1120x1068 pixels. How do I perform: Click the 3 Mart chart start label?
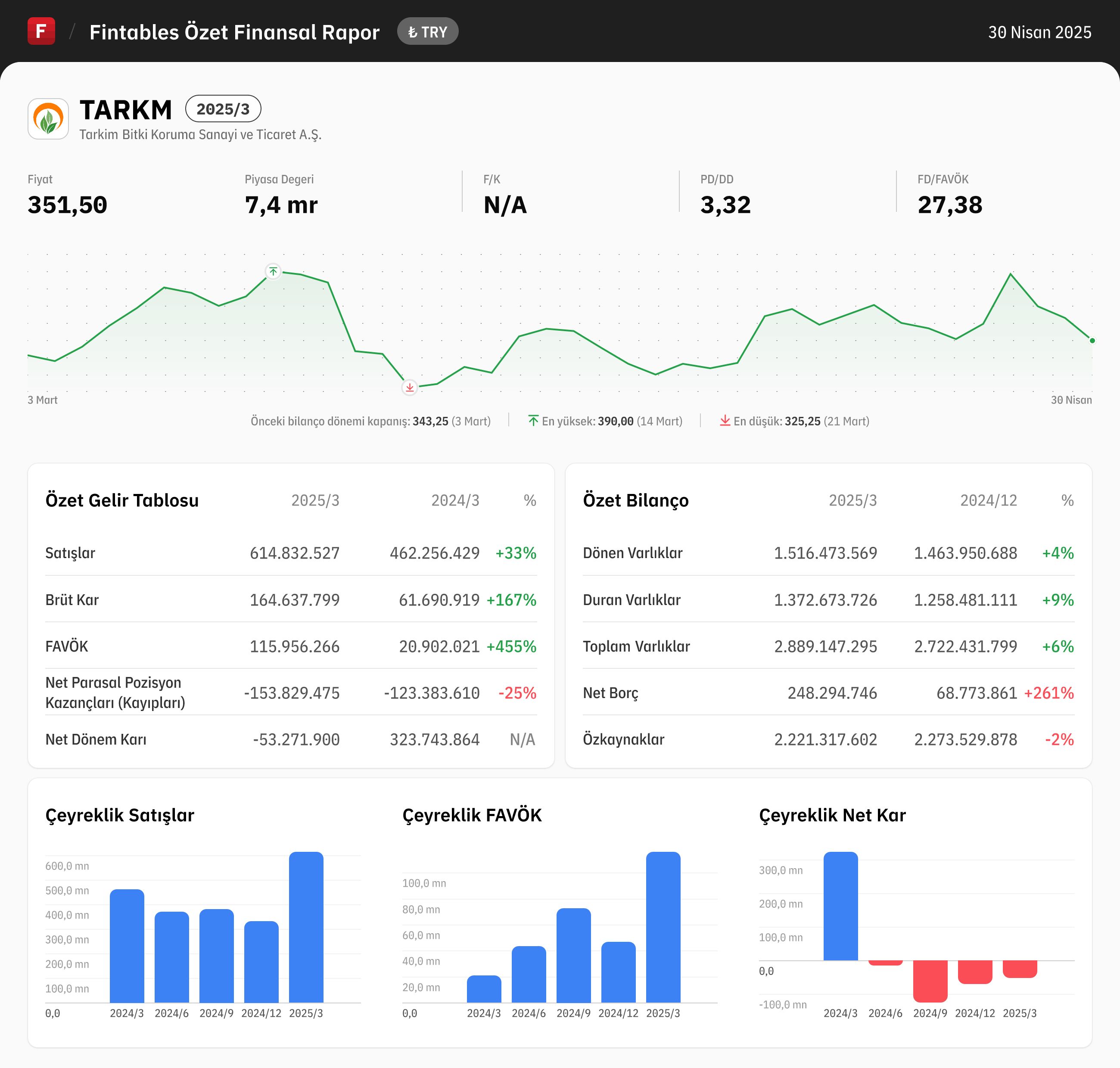pos(43,400)
